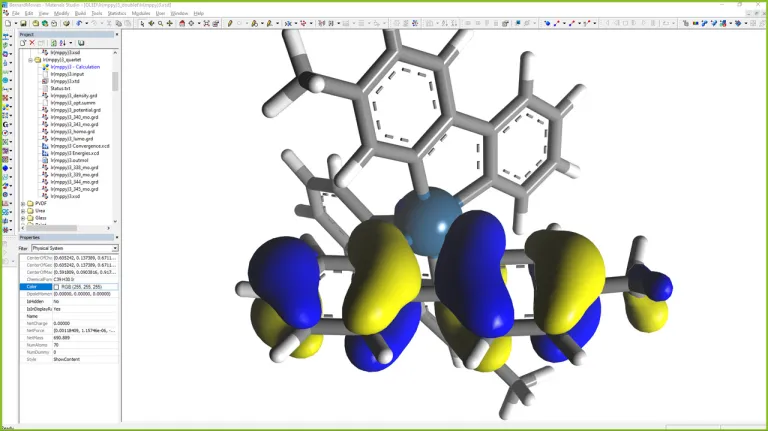Collapse the Ir(mppy)3_quartet folder
768x431 pixels.
pyautogui.click(x=31, y=60)
